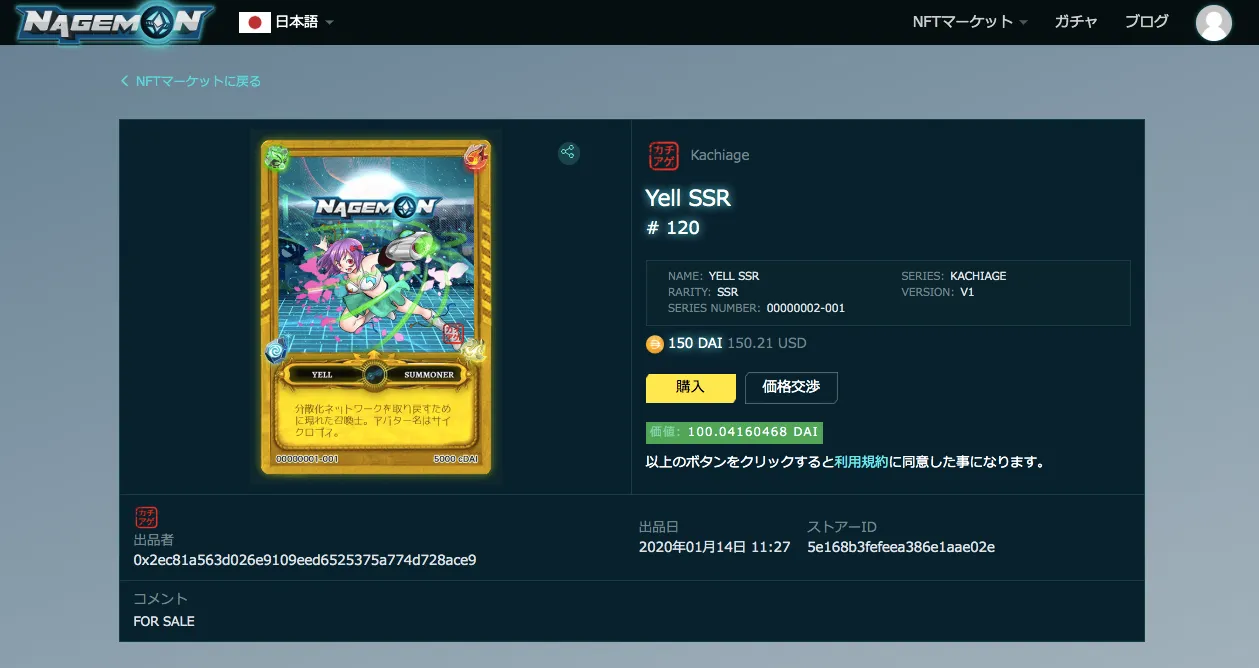Open the 利用規約 terms link
This screenshot has height=668, width=1259.
point(861,462)
